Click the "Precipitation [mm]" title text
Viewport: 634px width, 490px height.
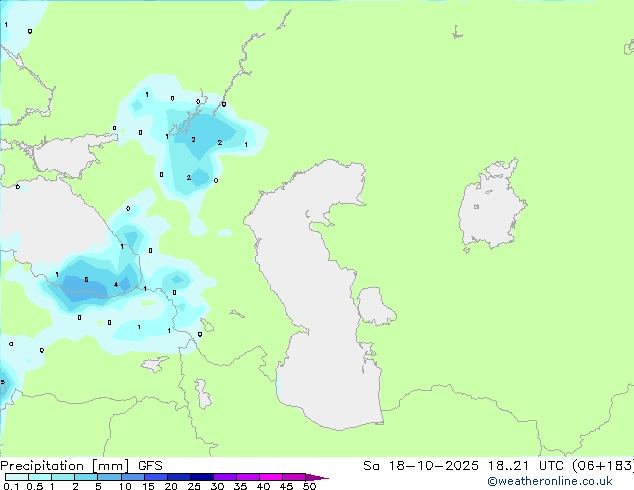pyautogui.click(x=65, y=466)
